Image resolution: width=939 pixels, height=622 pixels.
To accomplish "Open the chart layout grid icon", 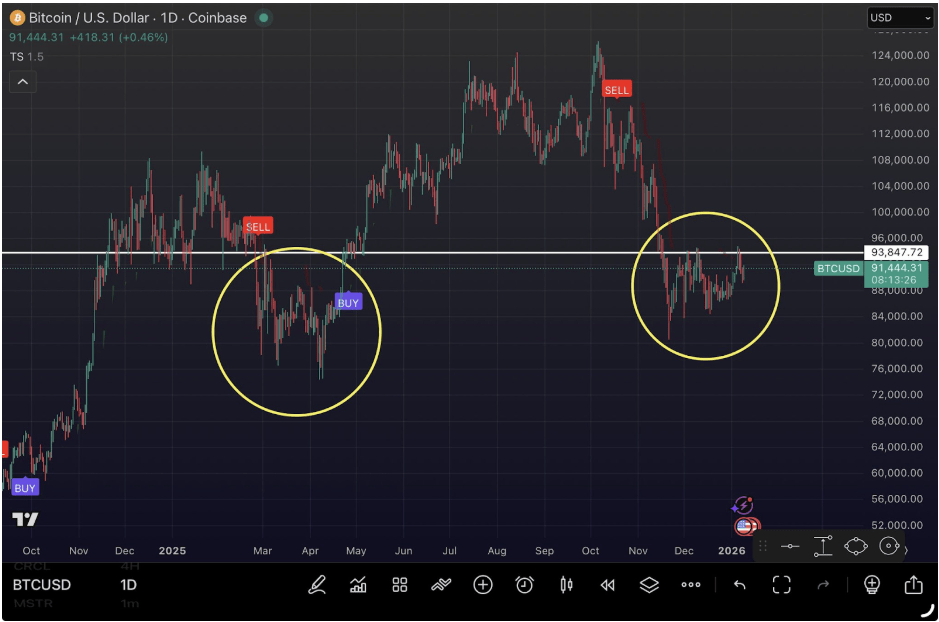I will click(x=397, y=585).
